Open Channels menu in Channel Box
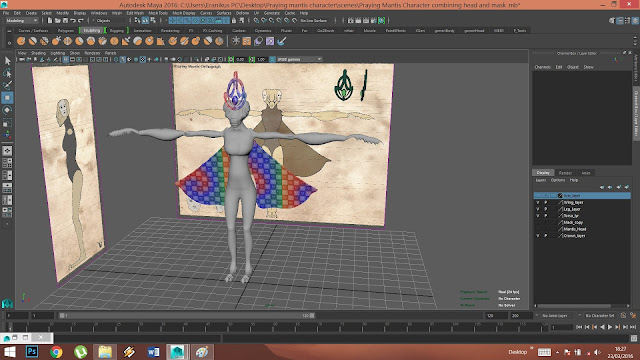640x360 pixels. pyautogui.click(x=542, y=67)
